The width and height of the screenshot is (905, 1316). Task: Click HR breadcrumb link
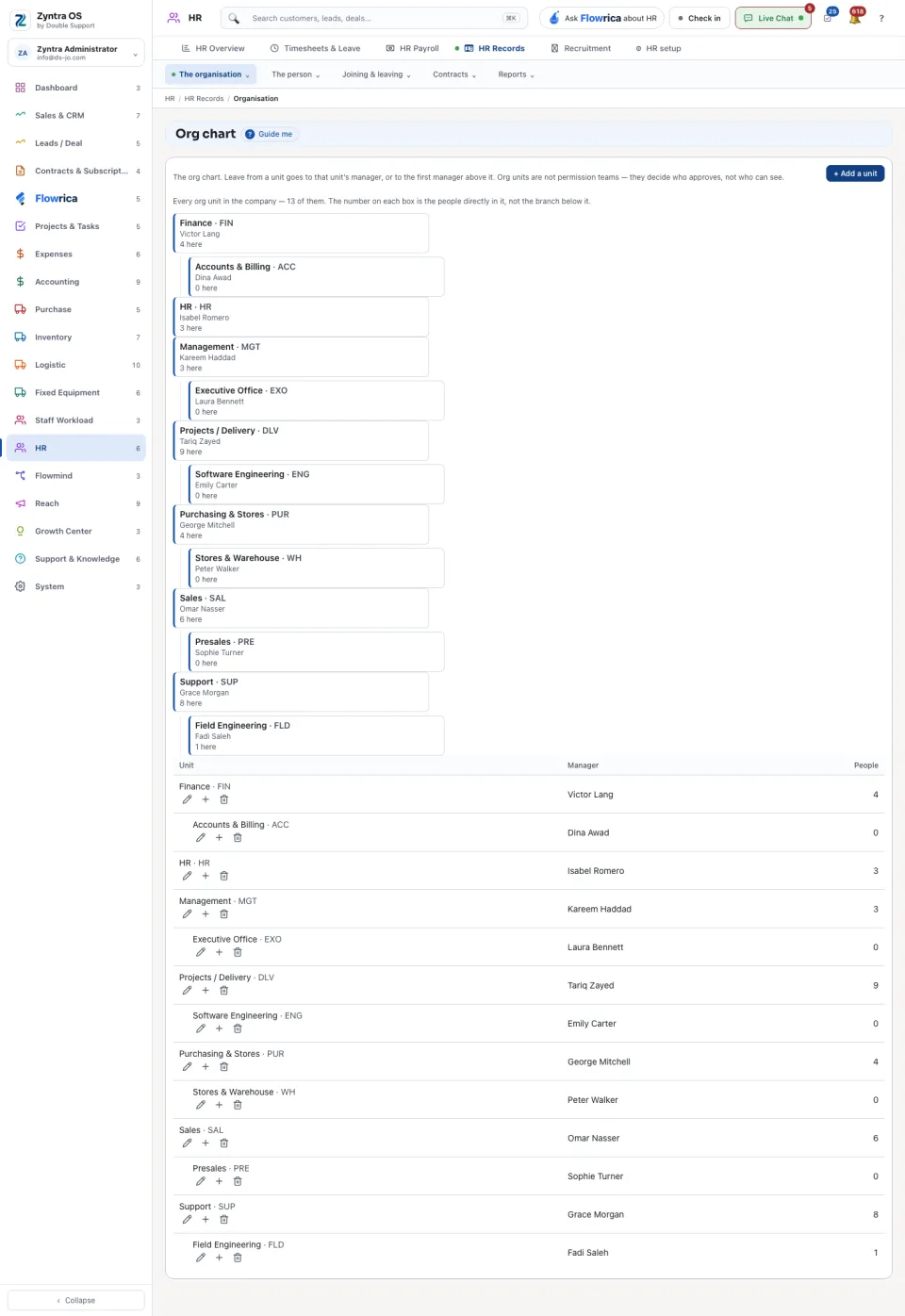pyautogui.click(x=170, y=98)
